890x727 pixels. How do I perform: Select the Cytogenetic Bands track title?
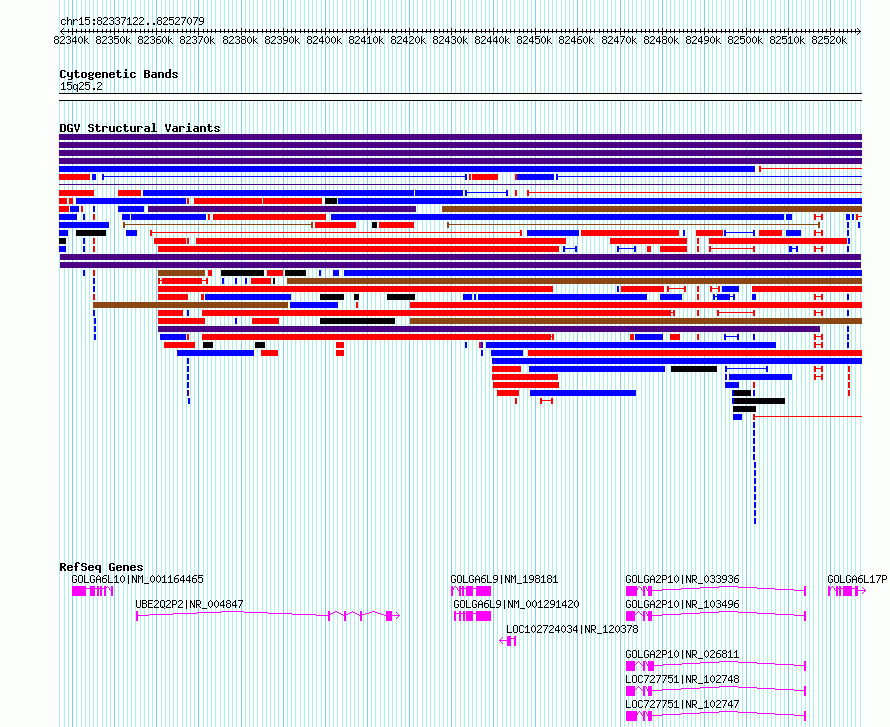119,74
